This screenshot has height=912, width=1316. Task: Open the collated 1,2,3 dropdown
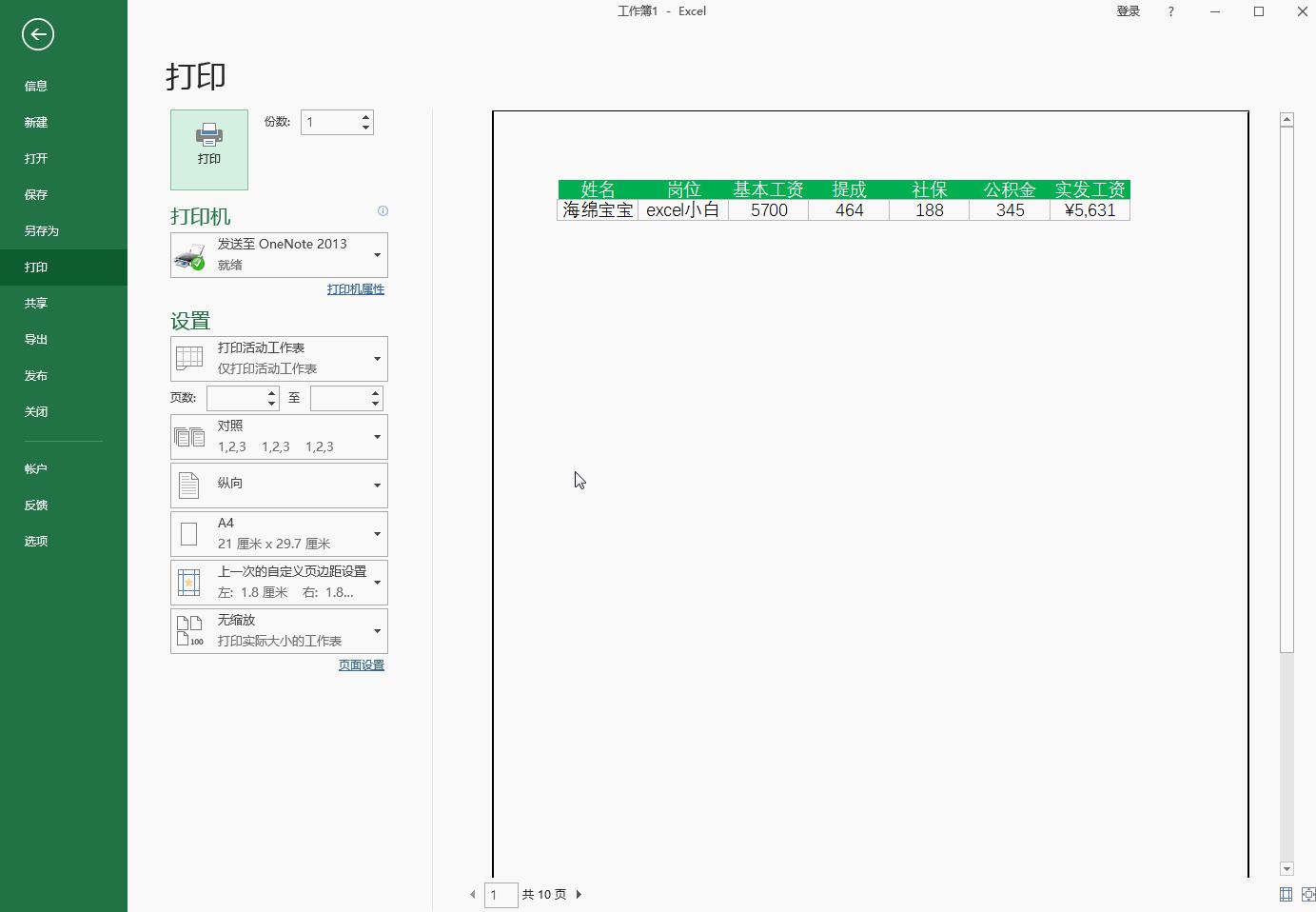click(279, 437)
